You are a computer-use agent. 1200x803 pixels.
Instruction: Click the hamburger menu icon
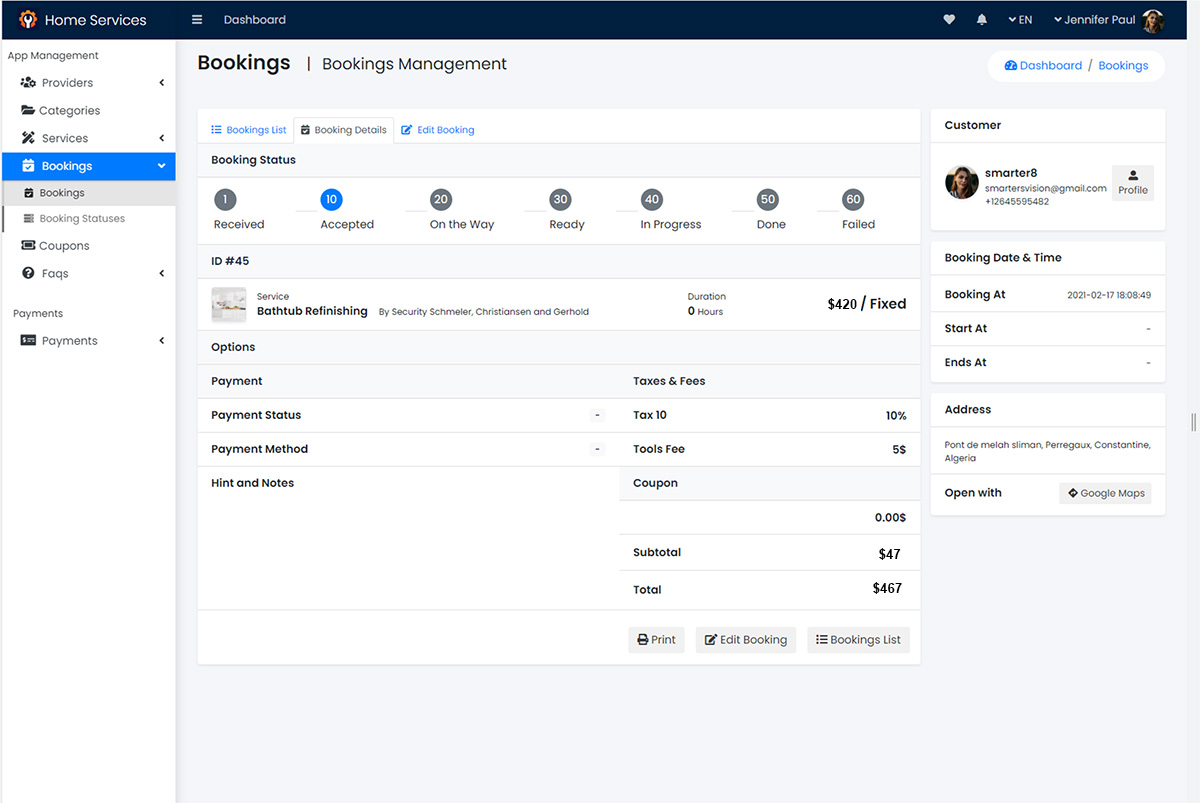pyautogui.click(x=197, y=20)
